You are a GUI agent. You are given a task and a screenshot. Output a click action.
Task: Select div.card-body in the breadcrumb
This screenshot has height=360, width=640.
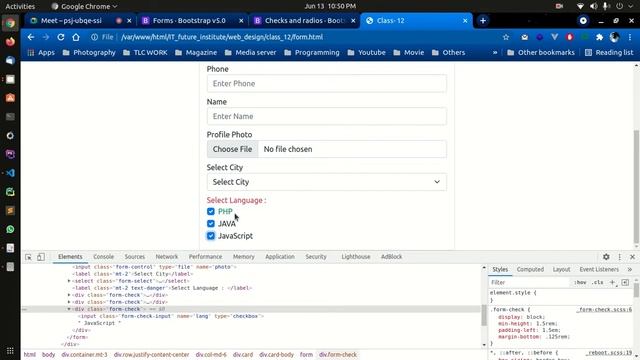(276, 355)
